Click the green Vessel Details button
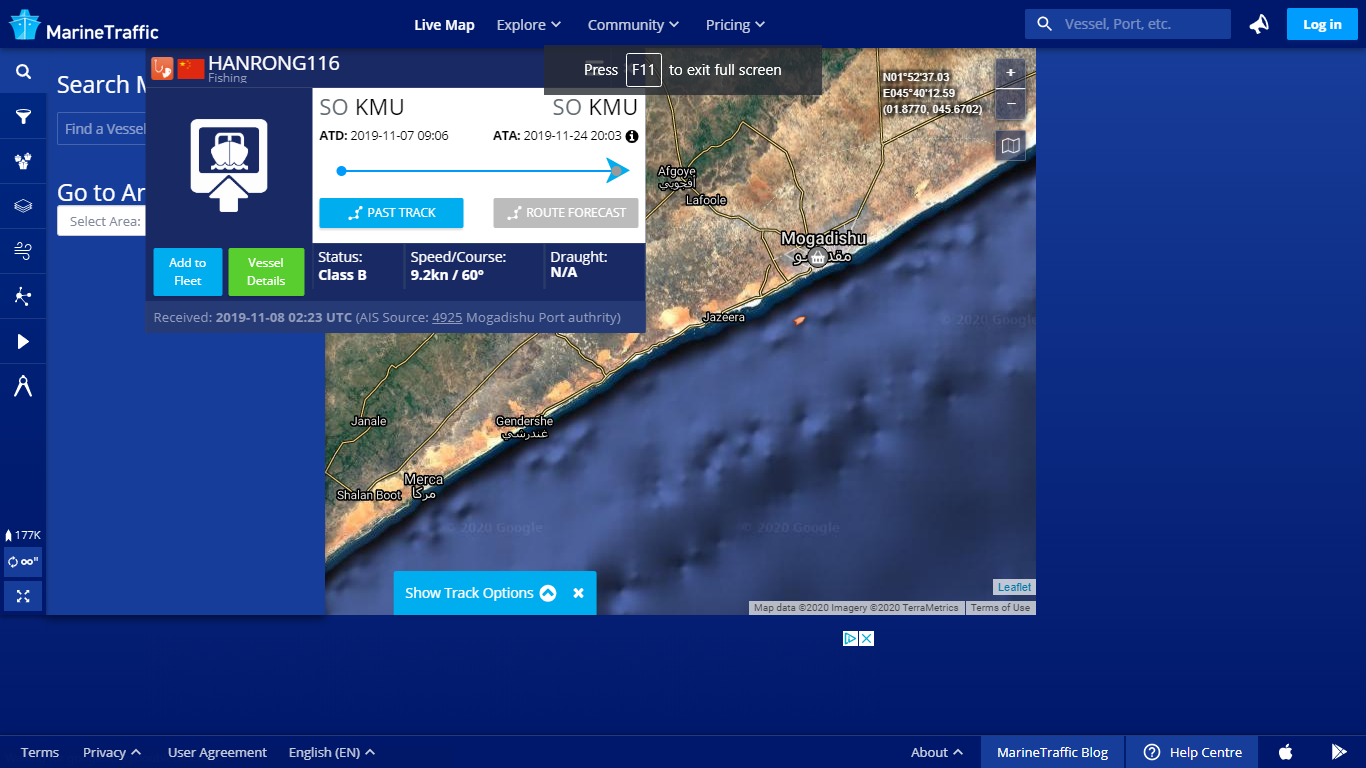Image resolution: width=1366 pixels, height=768 pixels. pyautogui.click(x=266, y=272)
